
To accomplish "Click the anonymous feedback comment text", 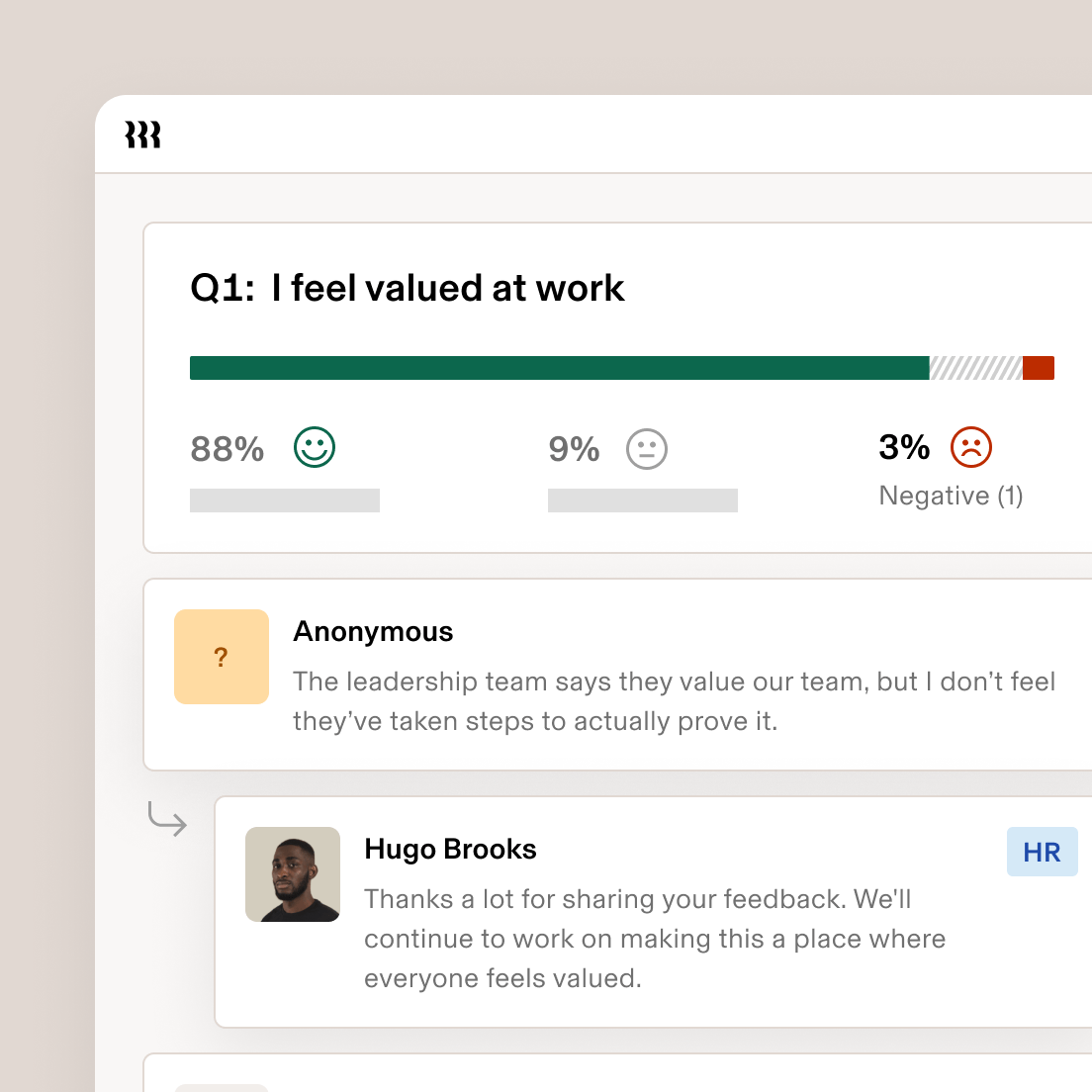I will click(x=673, y=700).
